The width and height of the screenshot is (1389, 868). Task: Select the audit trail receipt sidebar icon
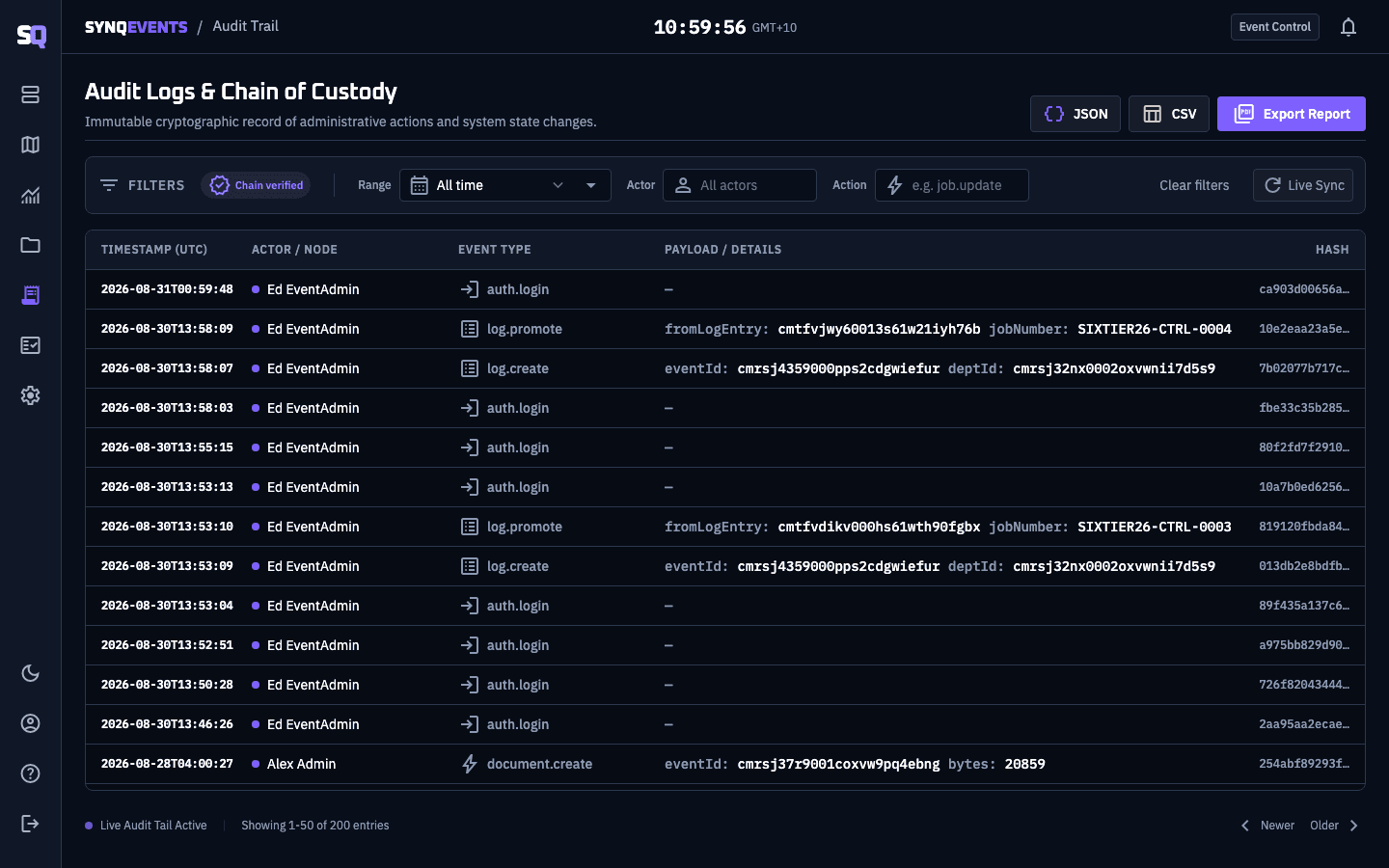(x=30, y=295)
